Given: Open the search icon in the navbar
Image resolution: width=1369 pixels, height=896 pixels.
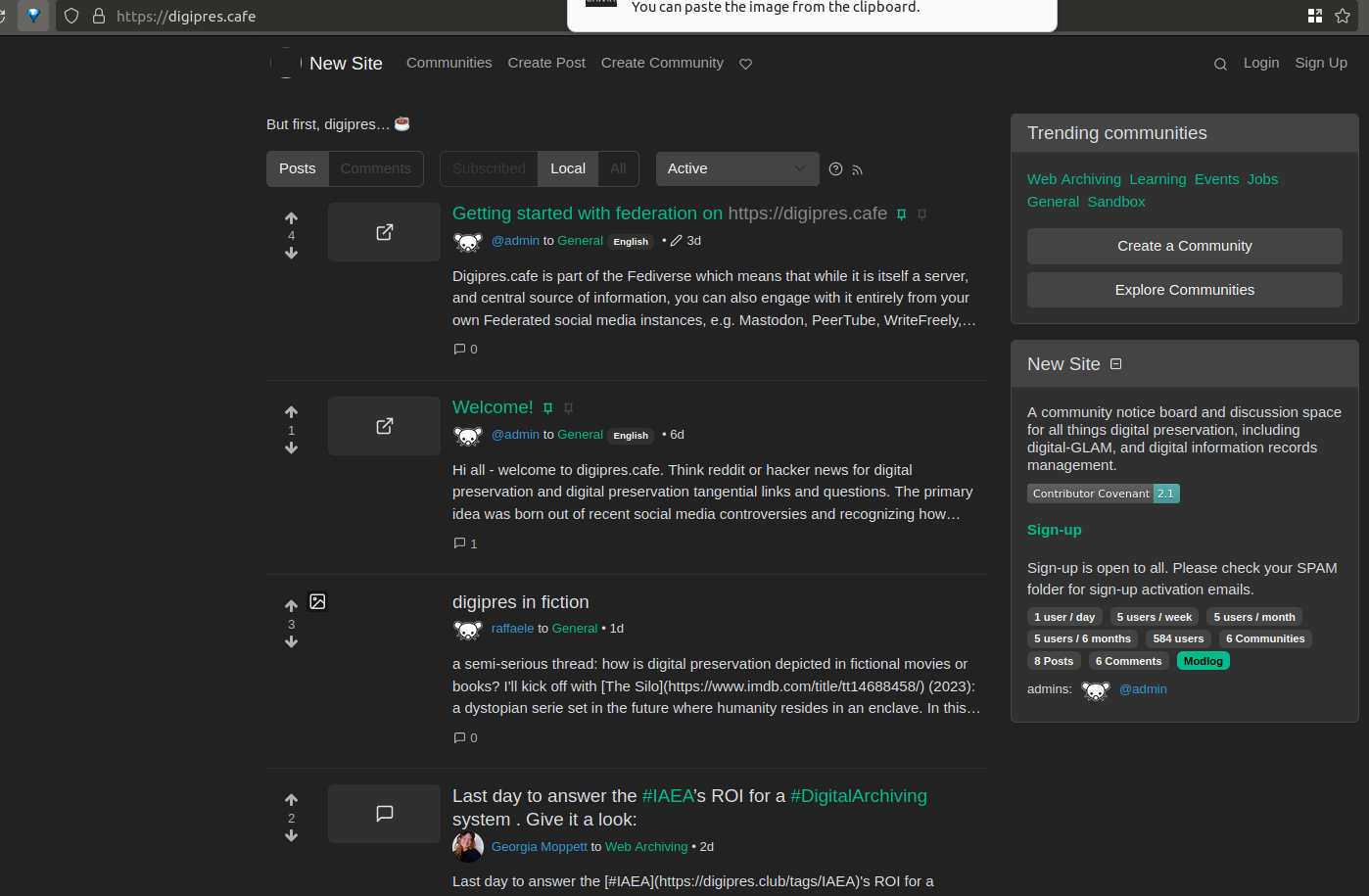Looking at the screenshot, I should click(1220, 63).
